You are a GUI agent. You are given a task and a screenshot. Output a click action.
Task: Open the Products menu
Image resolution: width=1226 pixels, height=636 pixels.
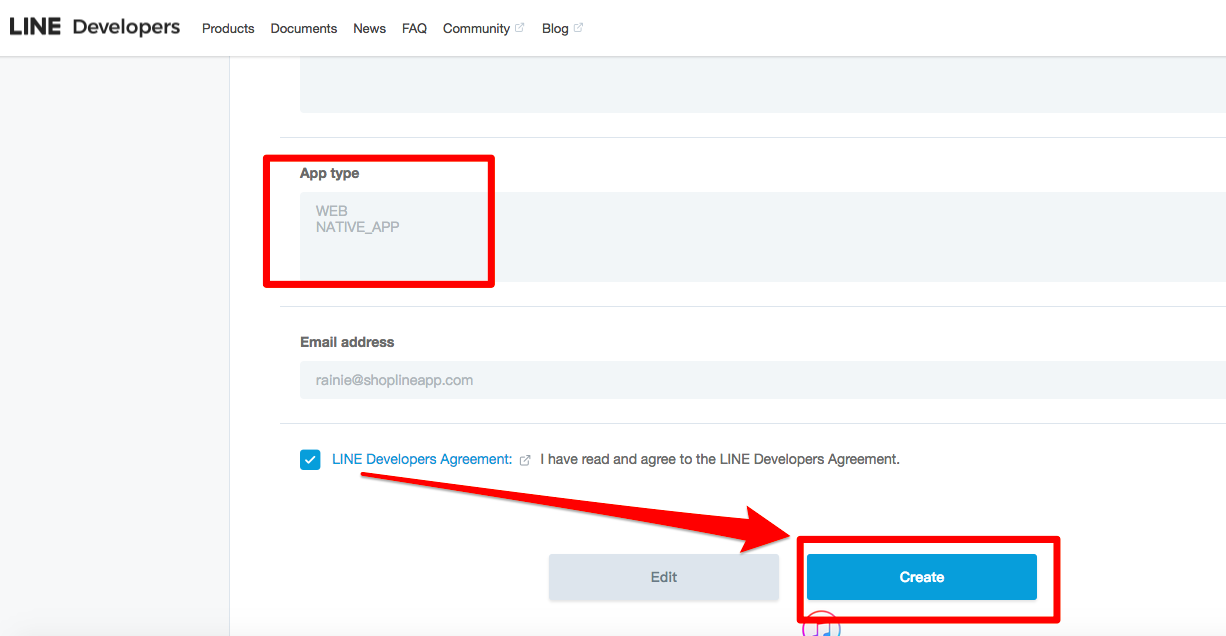click(228, 28)
